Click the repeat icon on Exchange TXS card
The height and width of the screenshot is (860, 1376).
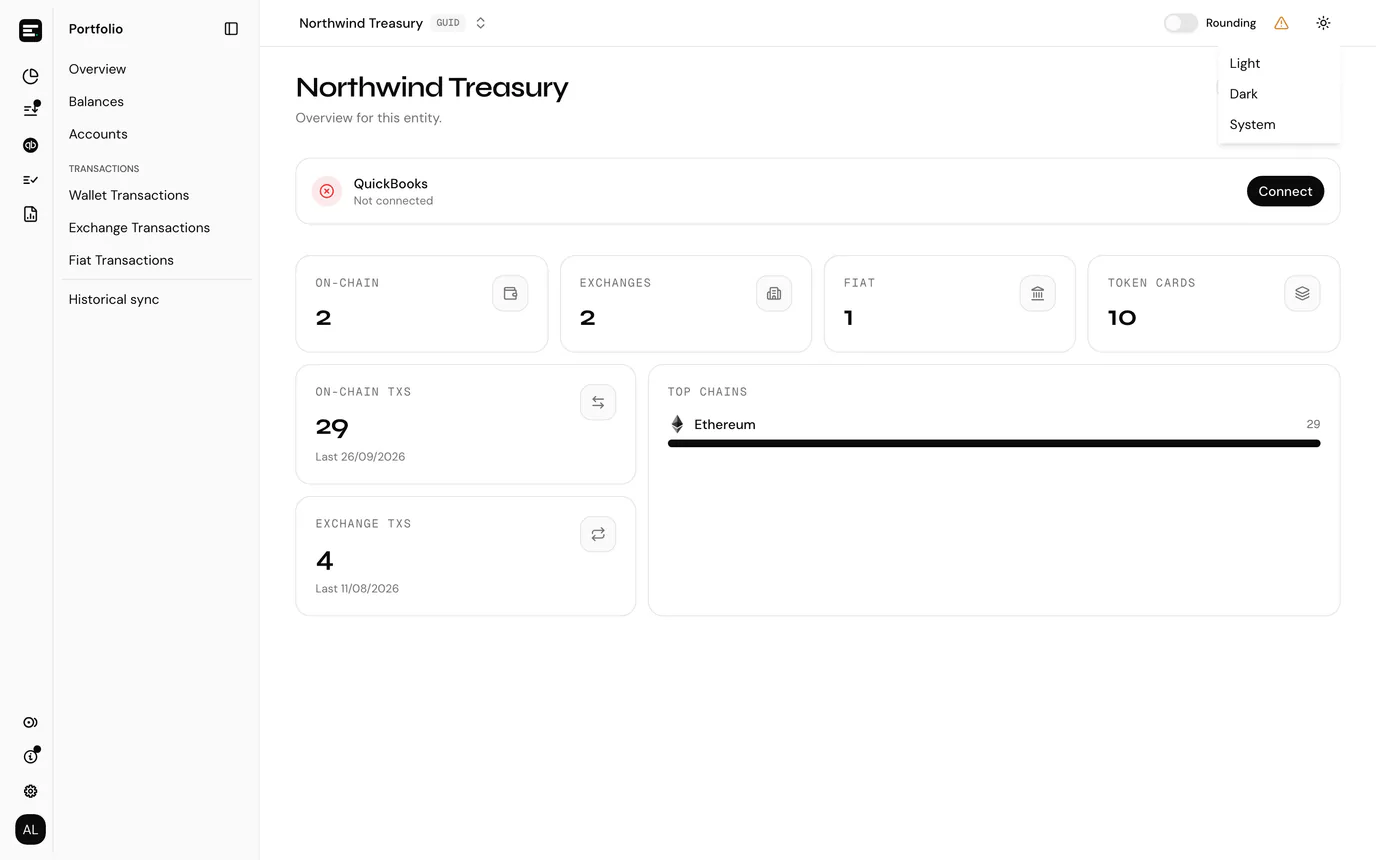point(598,534)
